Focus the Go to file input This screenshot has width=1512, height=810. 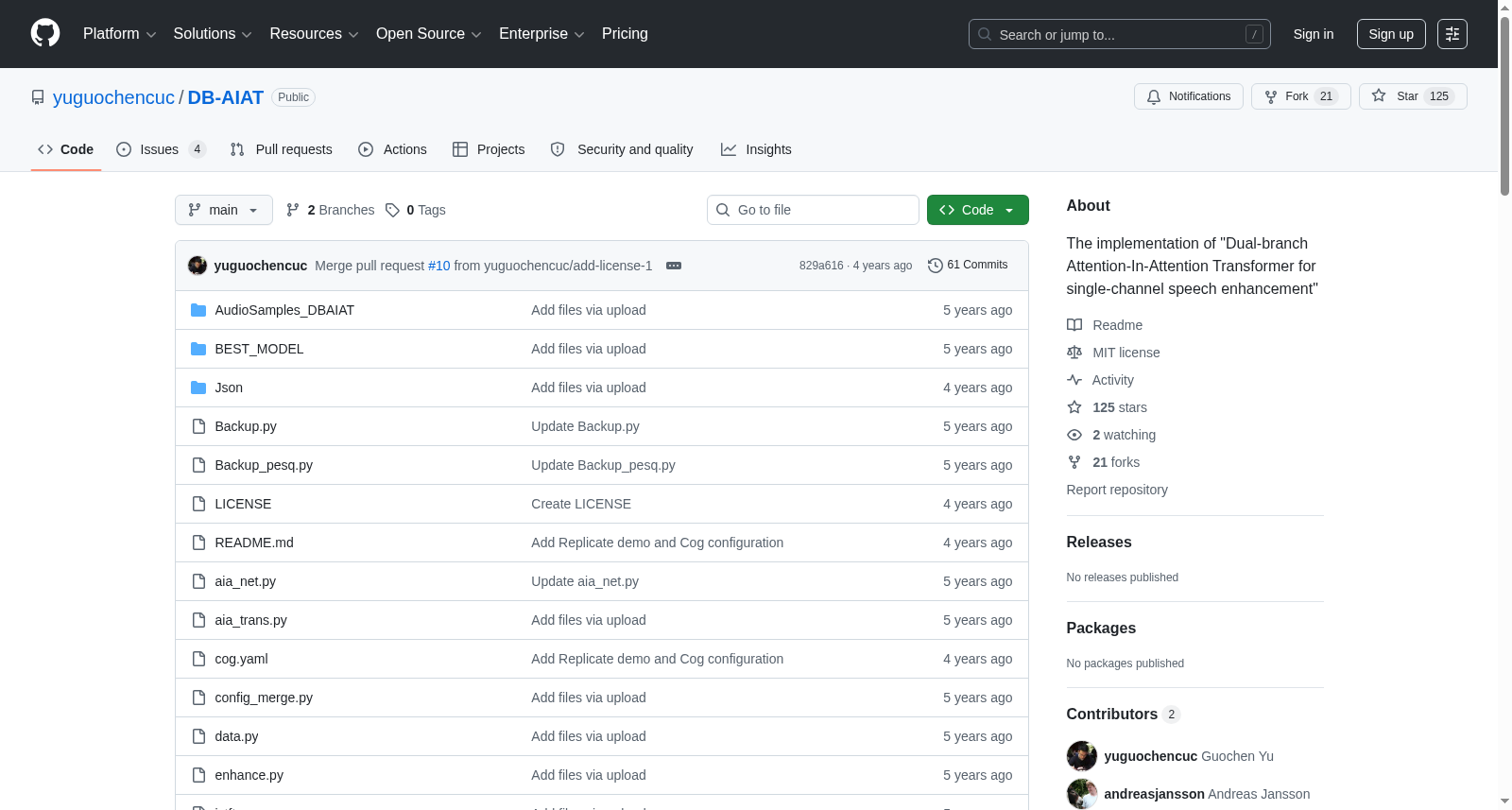pos(813,210)
